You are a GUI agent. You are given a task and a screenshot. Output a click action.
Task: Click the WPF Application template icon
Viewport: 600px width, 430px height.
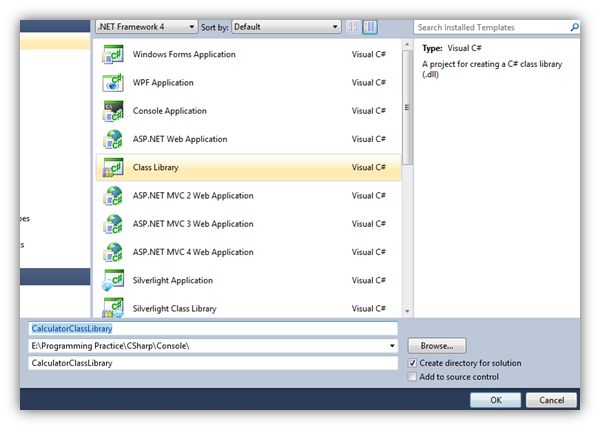point(113,83)
